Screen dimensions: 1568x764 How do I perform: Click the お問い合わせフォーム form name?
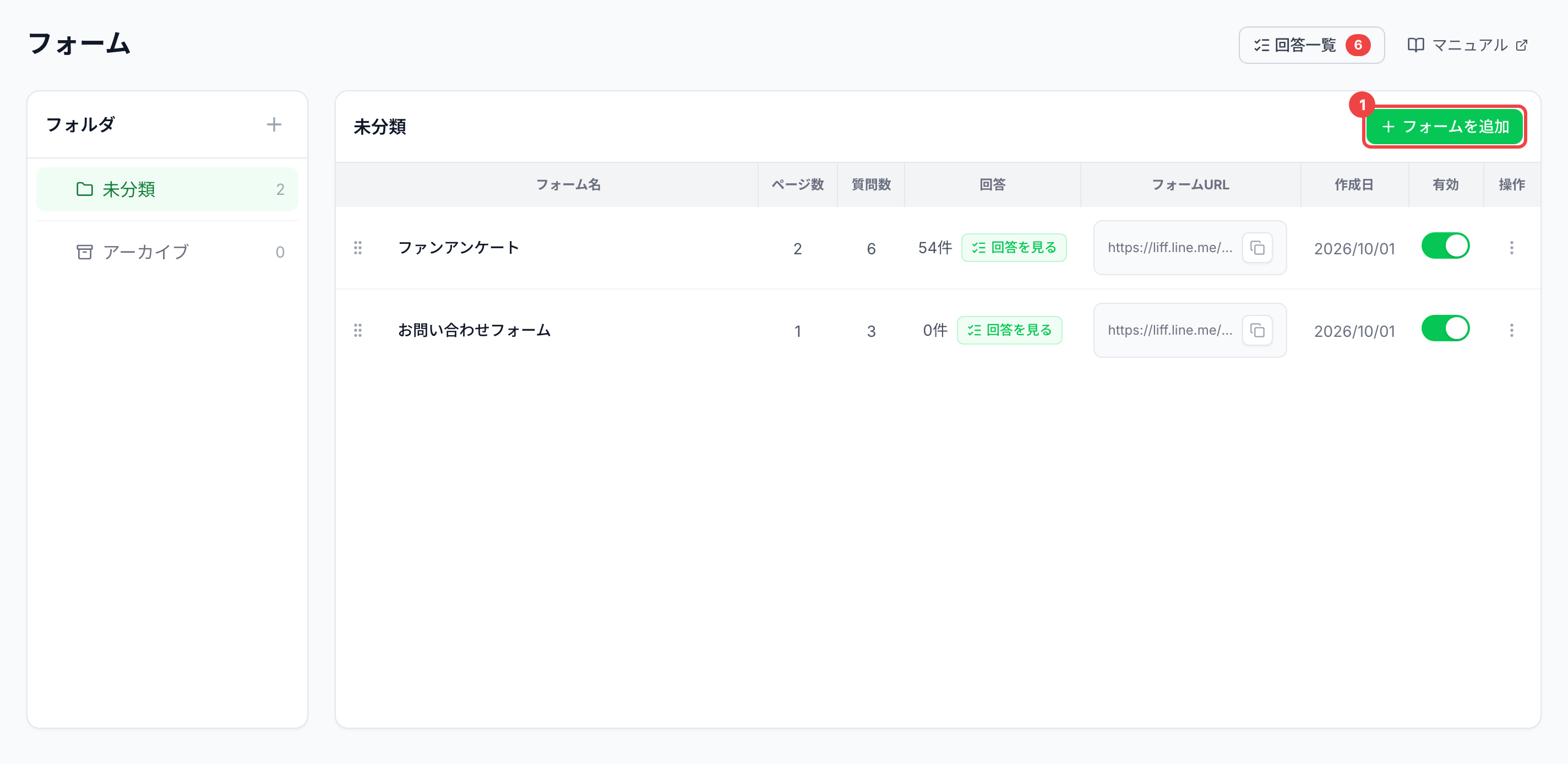474,331
